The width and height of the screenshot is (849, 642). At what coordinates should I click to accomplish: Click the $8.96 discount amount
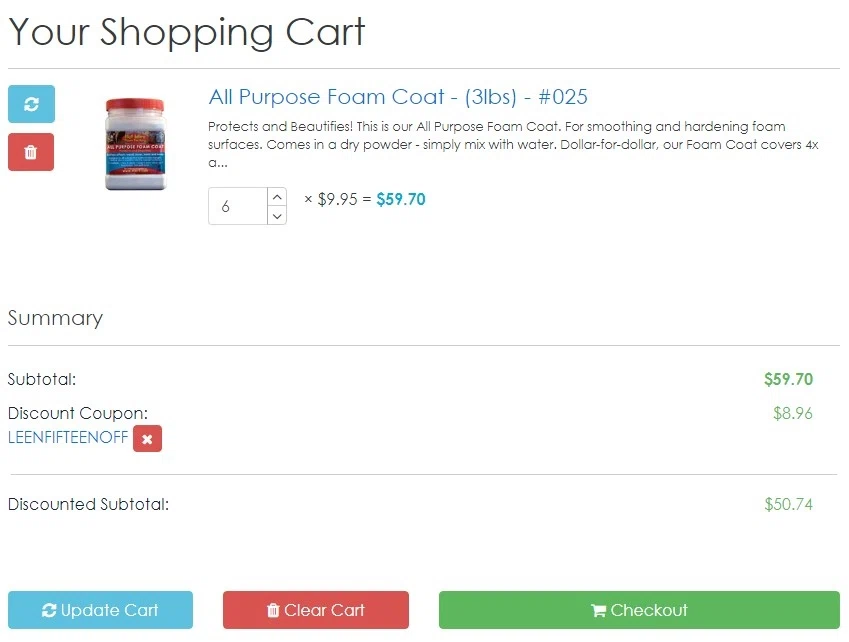[792, 412]
